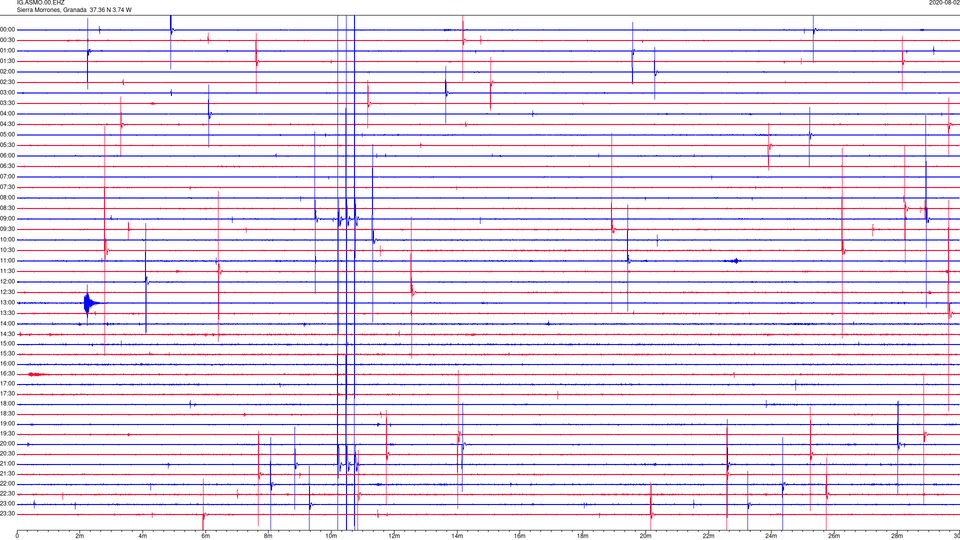This screenshot has width=960, height=540.
Task: Click the 12:00 trace time label
Action: coord(8,282)
